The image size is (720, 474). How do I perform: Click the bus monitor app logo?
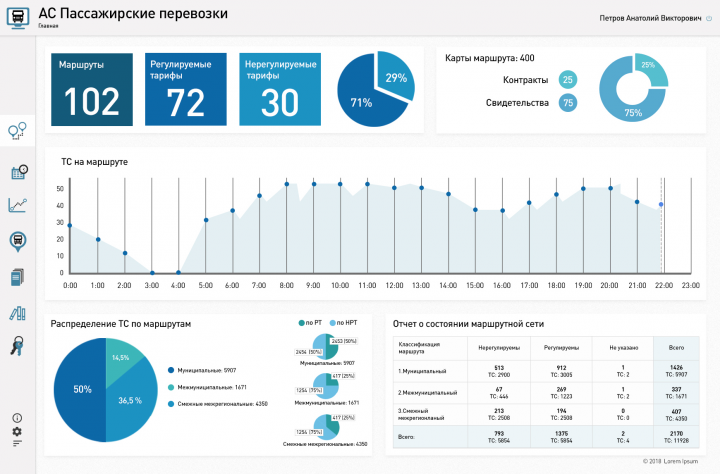pos(18,18)
